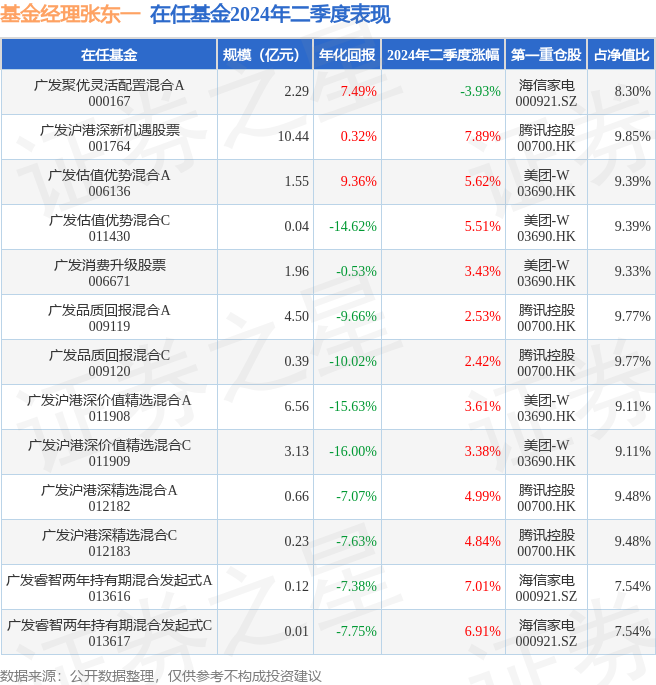The image size is (656, 685).
Task: Click the -7.75% annualized return value
Action: (356, 631)
